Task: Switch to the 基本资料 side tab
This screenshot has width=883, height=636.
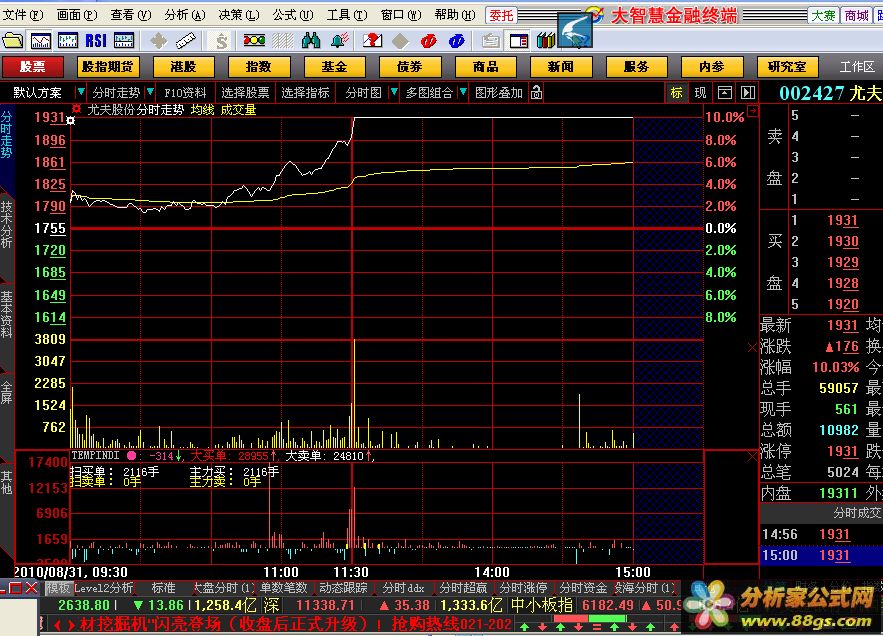Action: [x=6, y=314]
